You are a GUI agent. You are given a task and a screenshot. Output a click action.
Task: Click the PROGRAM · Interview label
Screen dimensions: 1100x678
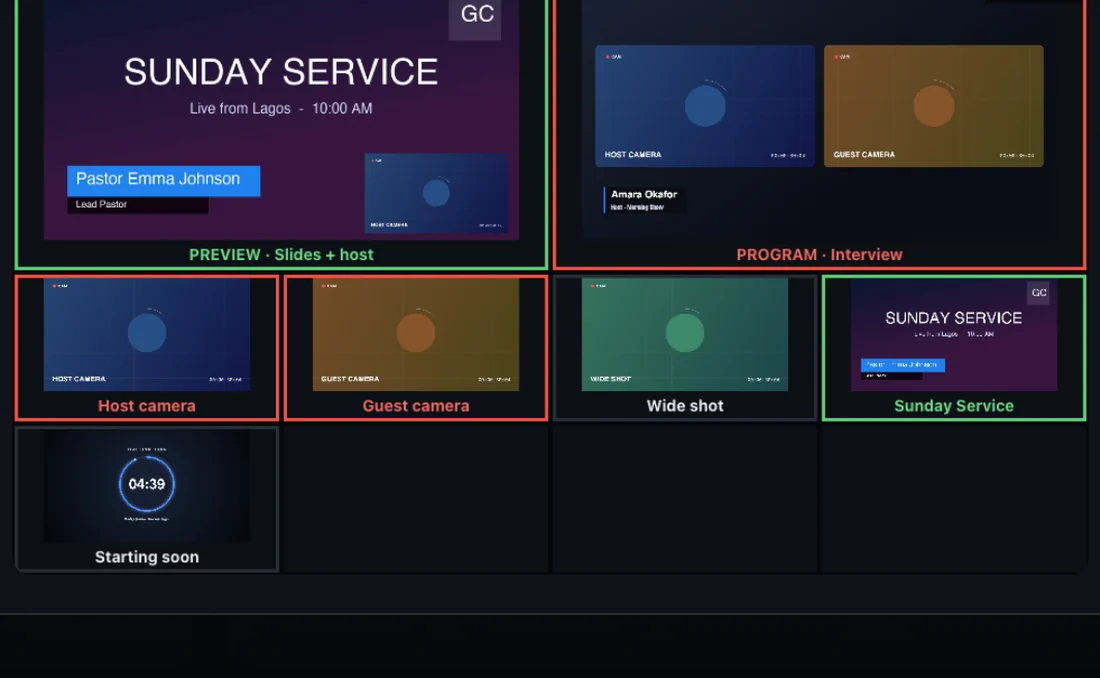(x=819, y=255)
